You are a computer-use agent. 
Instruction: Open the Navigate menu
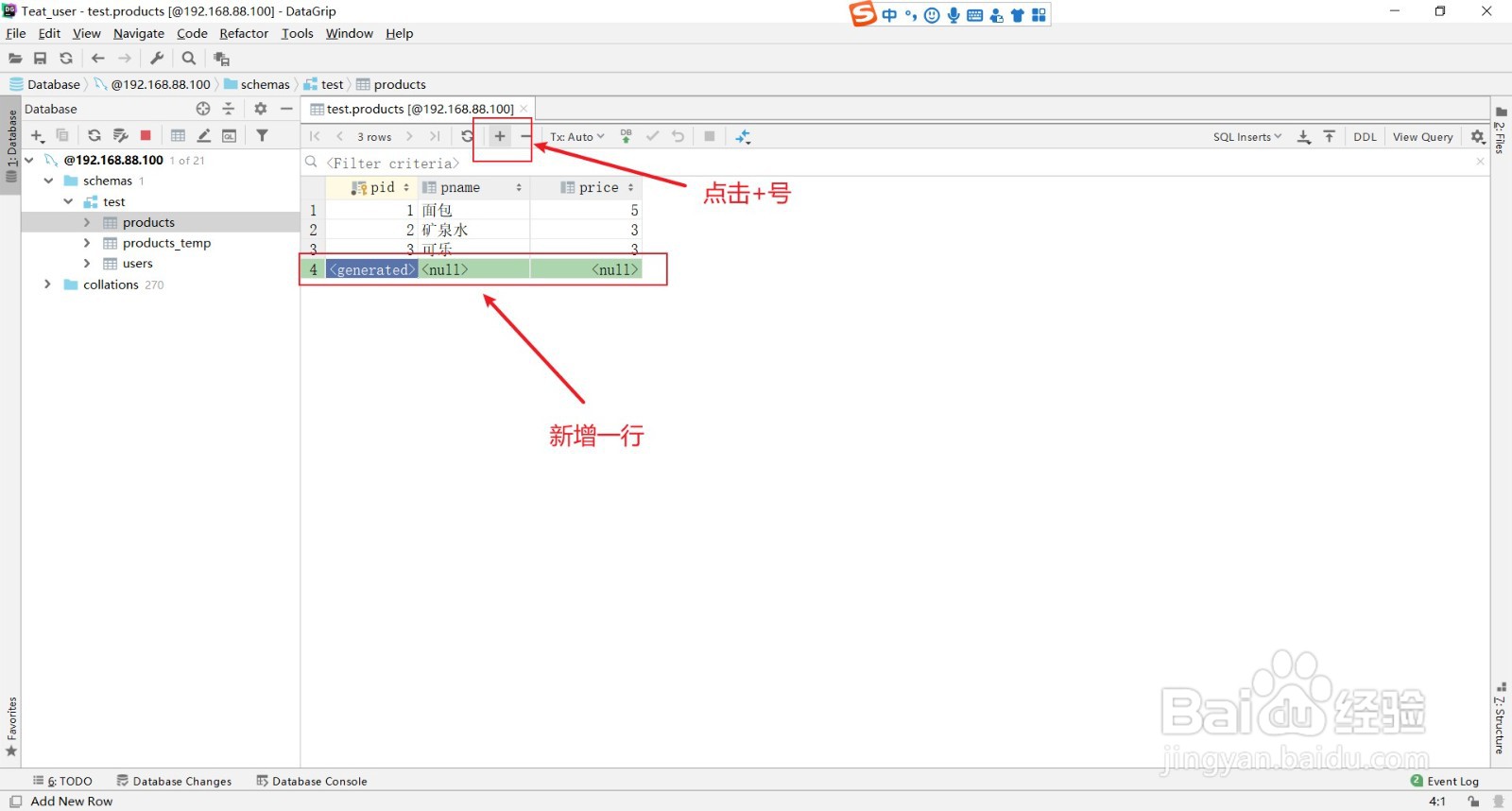139,33
